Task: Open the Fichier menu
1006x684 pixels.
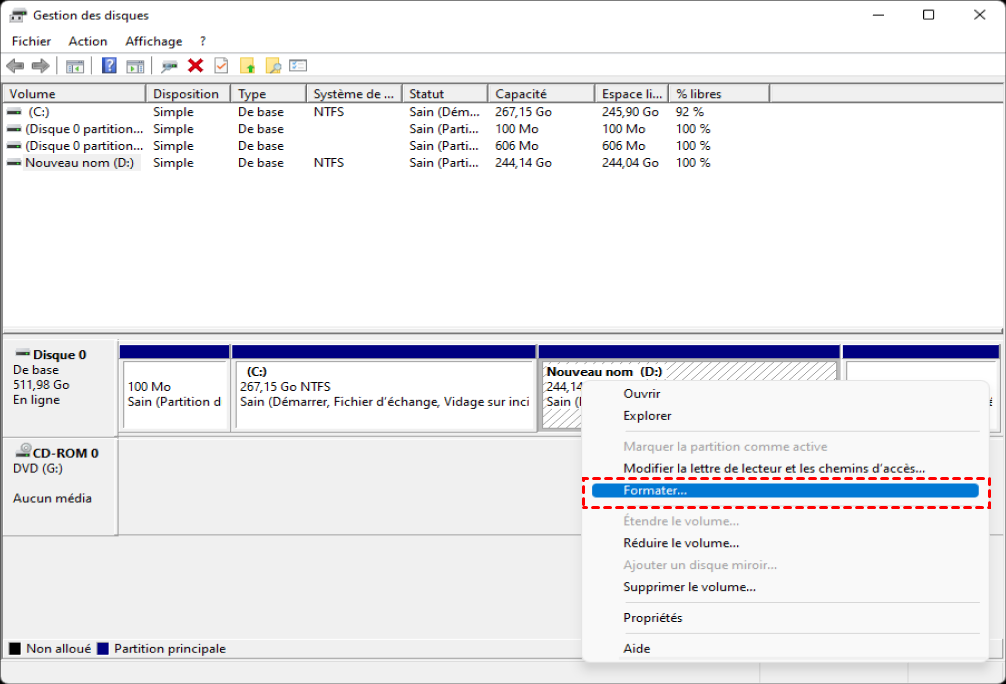Action: pos(31,41)
